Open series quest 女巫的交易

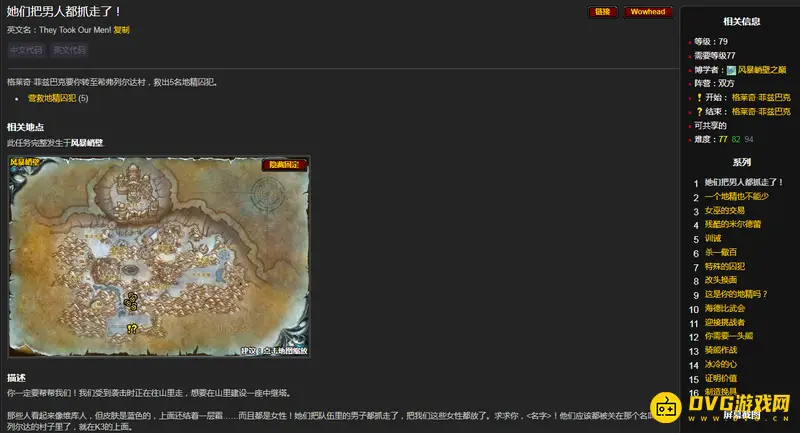coord(724,210)
